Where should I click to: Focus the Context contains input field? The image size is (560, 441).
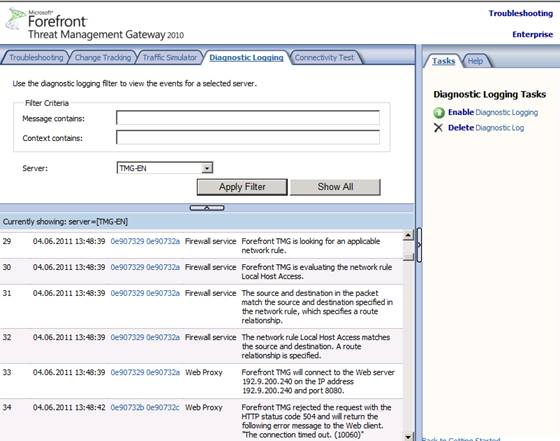248,137
